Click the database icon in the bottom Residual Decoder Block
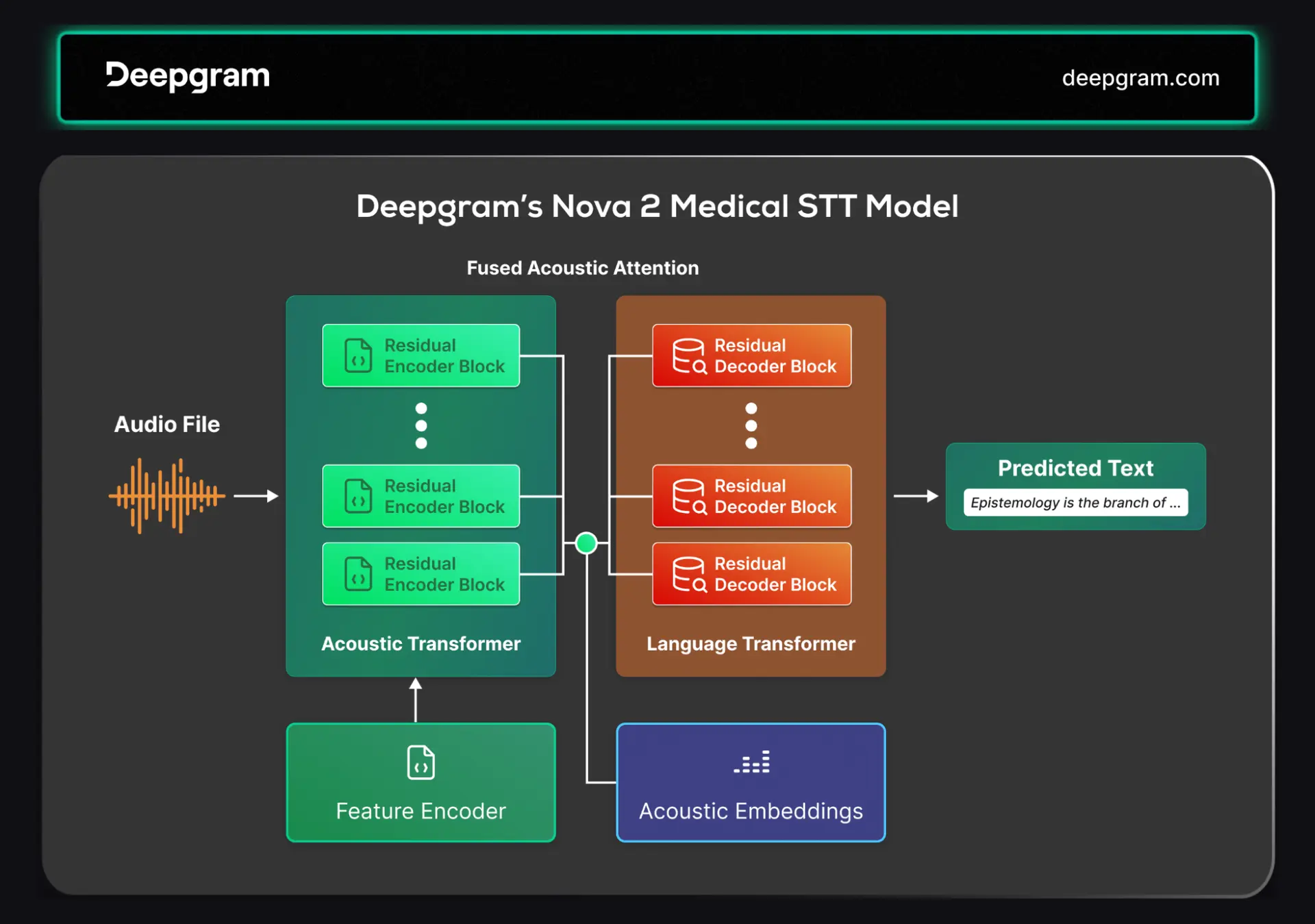1315x924 pixels. [688, 574]
